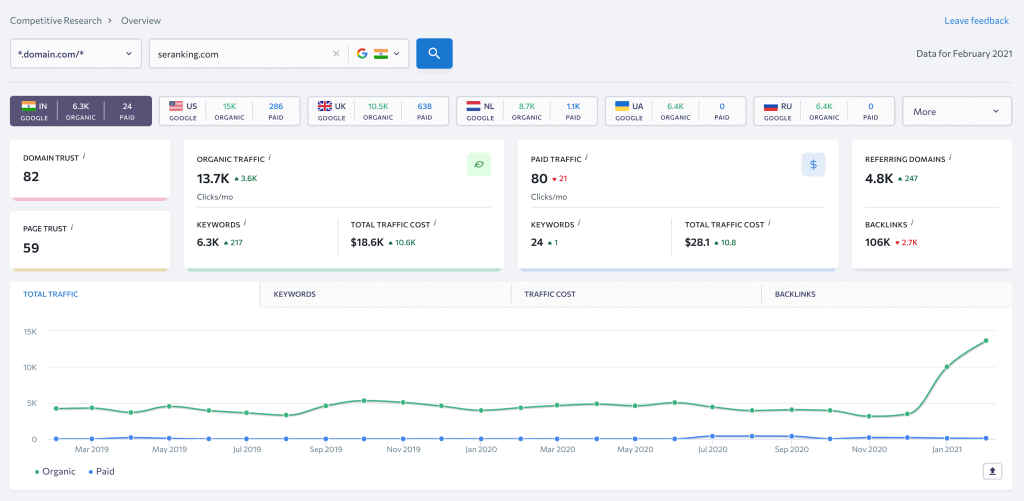Image resolution: width=1024 pixels, height=501 pixels.
Task: Click the blue search magnifier button
Action: 434,54
